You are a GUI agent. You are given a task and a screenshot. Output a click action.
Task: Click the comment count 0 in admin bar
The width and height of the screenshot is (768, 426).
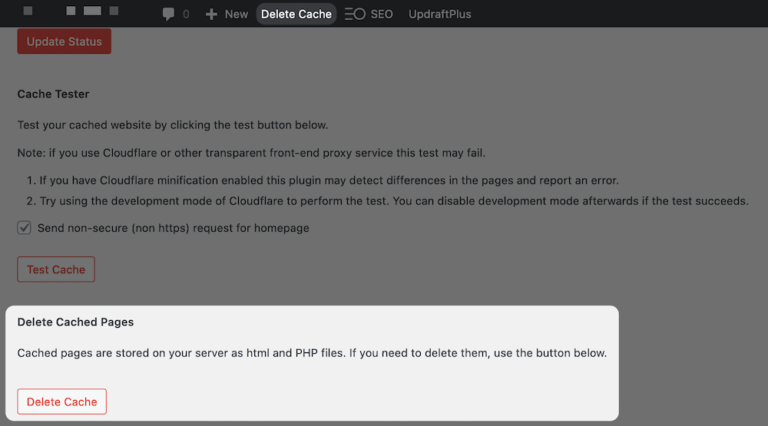[x=186, y=14]
